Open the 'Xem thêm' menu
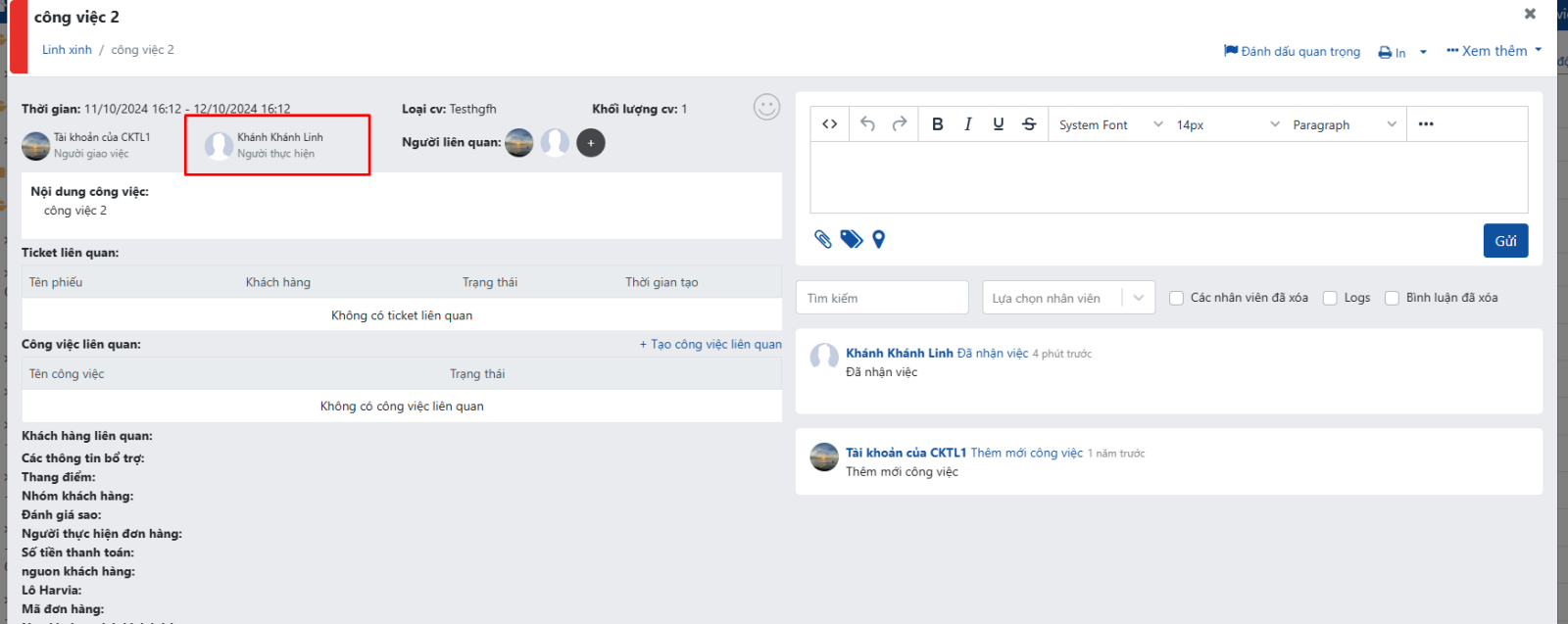The width and height of the screenshot is (1568, 624). click(x=1494, y=51)
